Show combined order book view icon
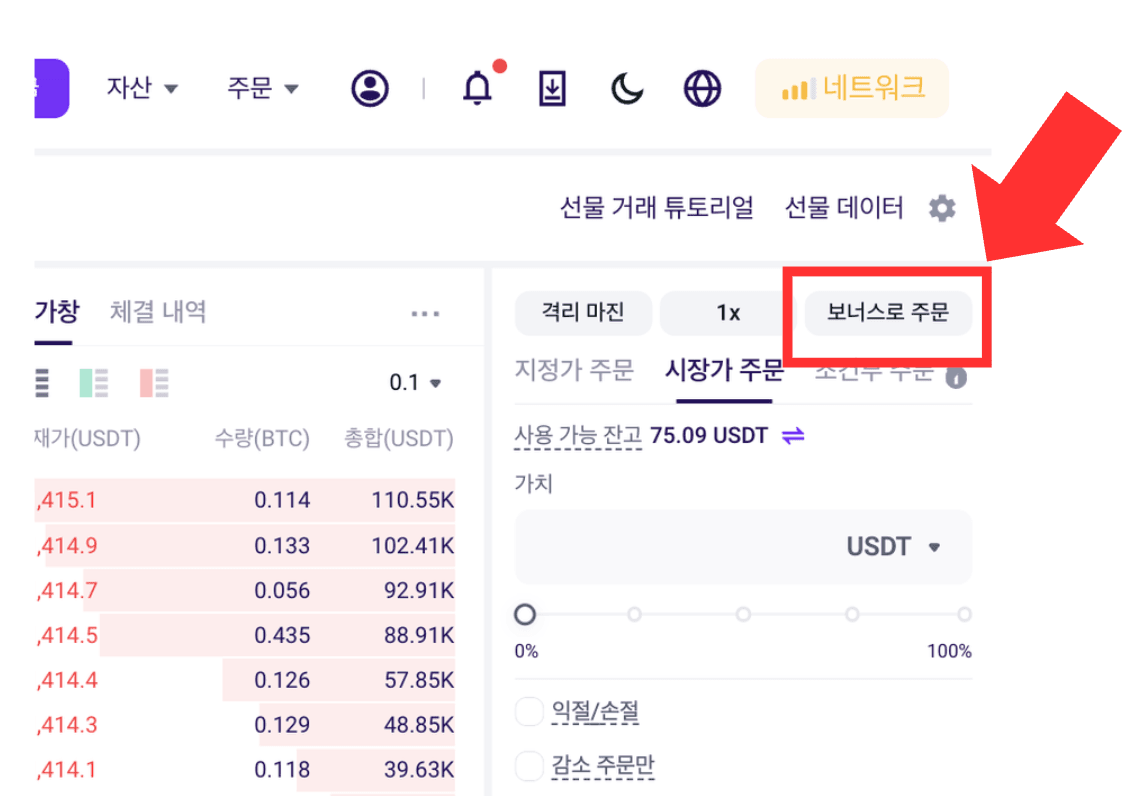 [42, 382]
